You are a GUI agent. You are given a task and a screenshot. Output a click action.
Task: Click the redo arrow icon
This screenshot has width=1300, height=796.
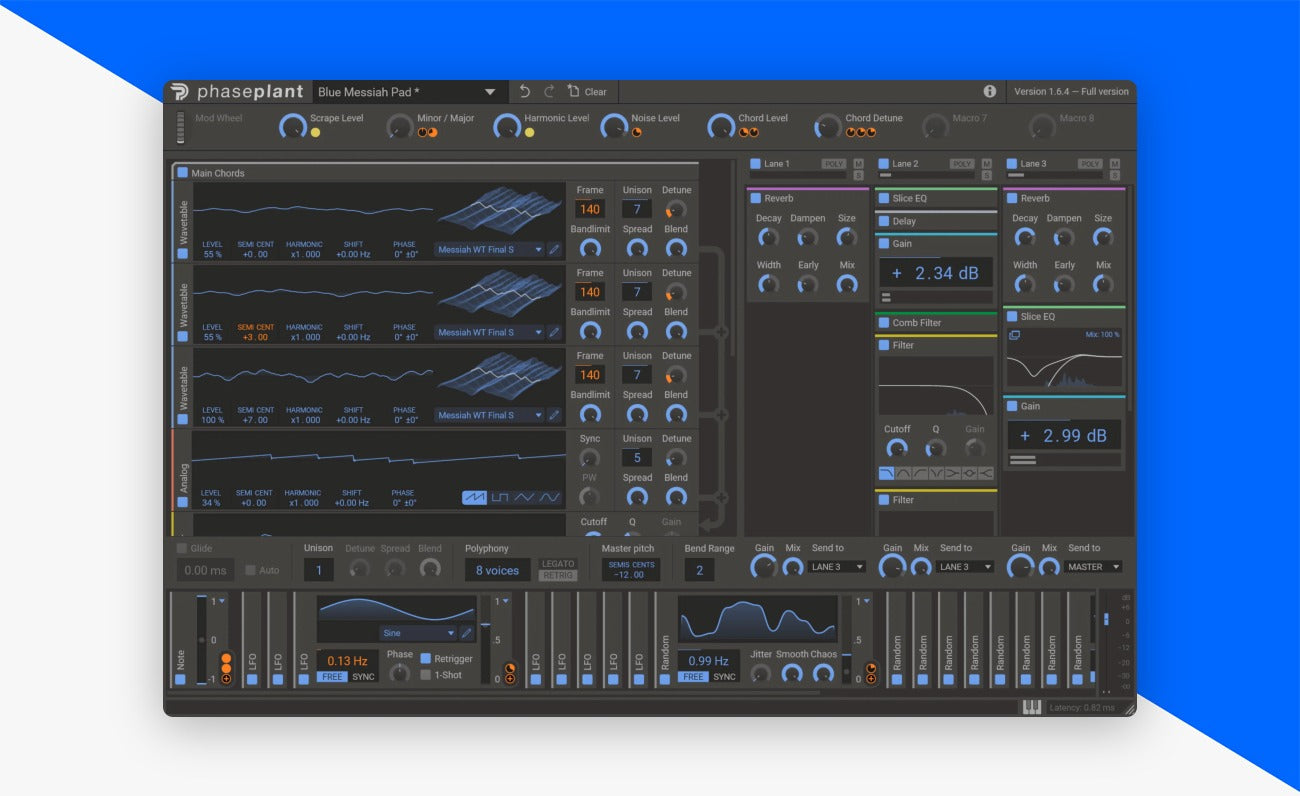(549, 91)
